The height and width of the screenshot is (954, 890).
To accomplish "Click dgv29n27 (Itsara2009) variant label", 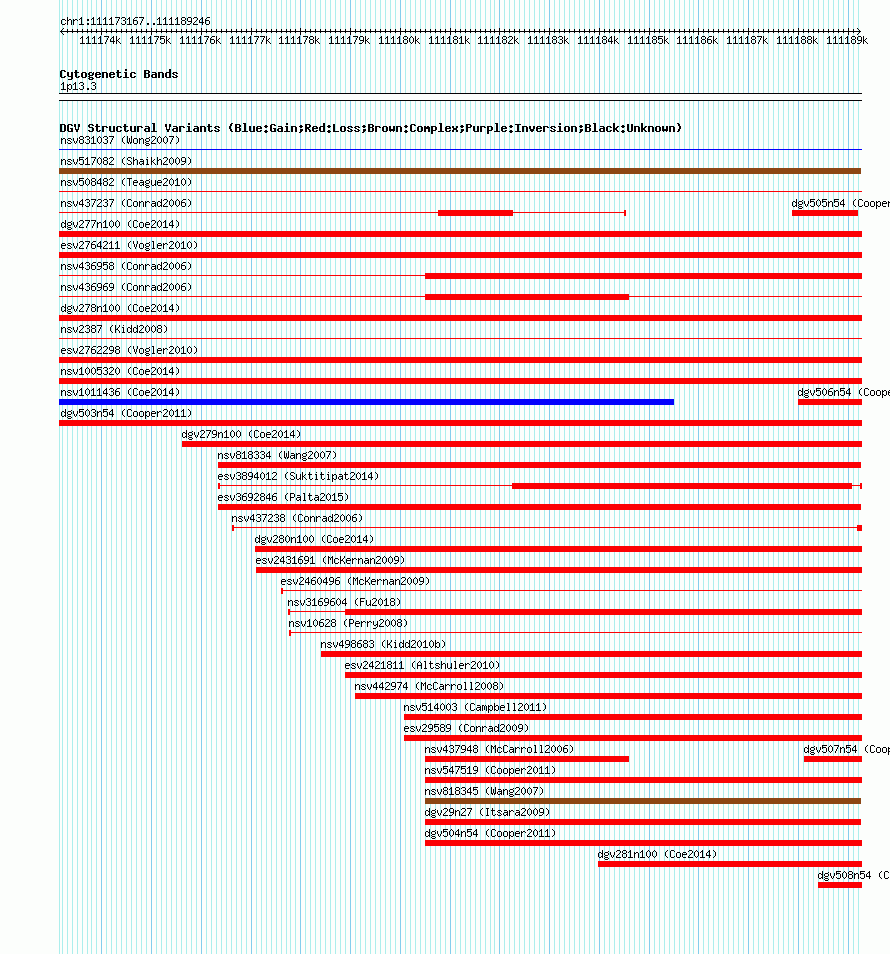I will 487,812.
